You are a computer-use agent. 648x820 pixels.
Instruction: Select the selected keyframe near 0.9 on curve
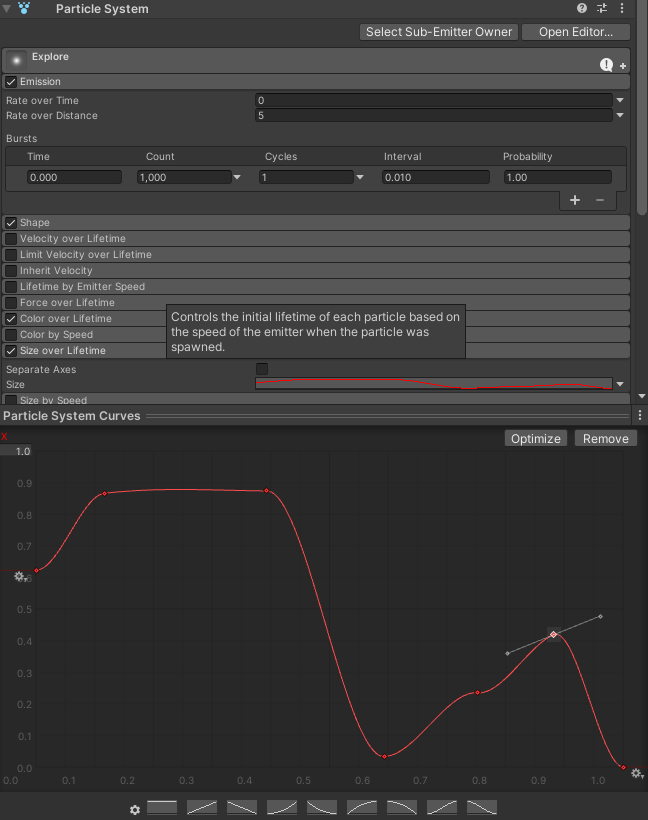coord(553,634)
